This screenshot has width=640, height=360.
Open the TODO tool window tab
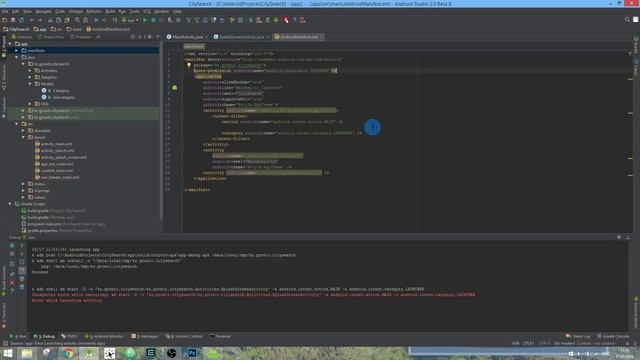69,336
